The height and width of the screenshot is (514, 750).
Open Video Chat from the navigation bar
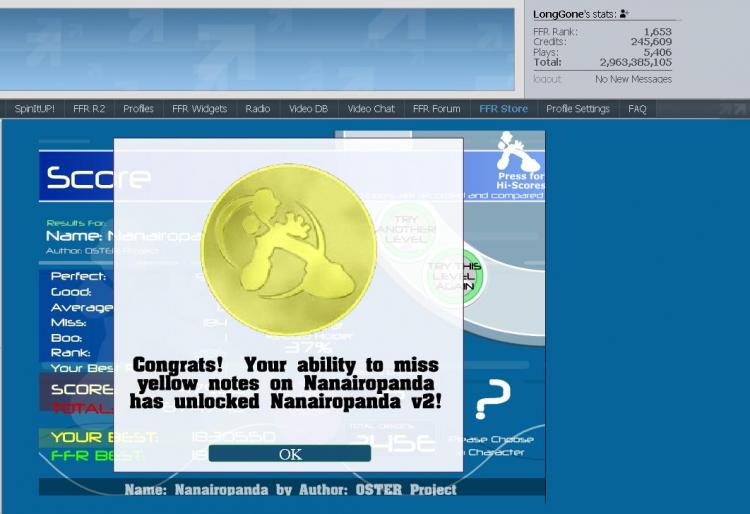371,109
